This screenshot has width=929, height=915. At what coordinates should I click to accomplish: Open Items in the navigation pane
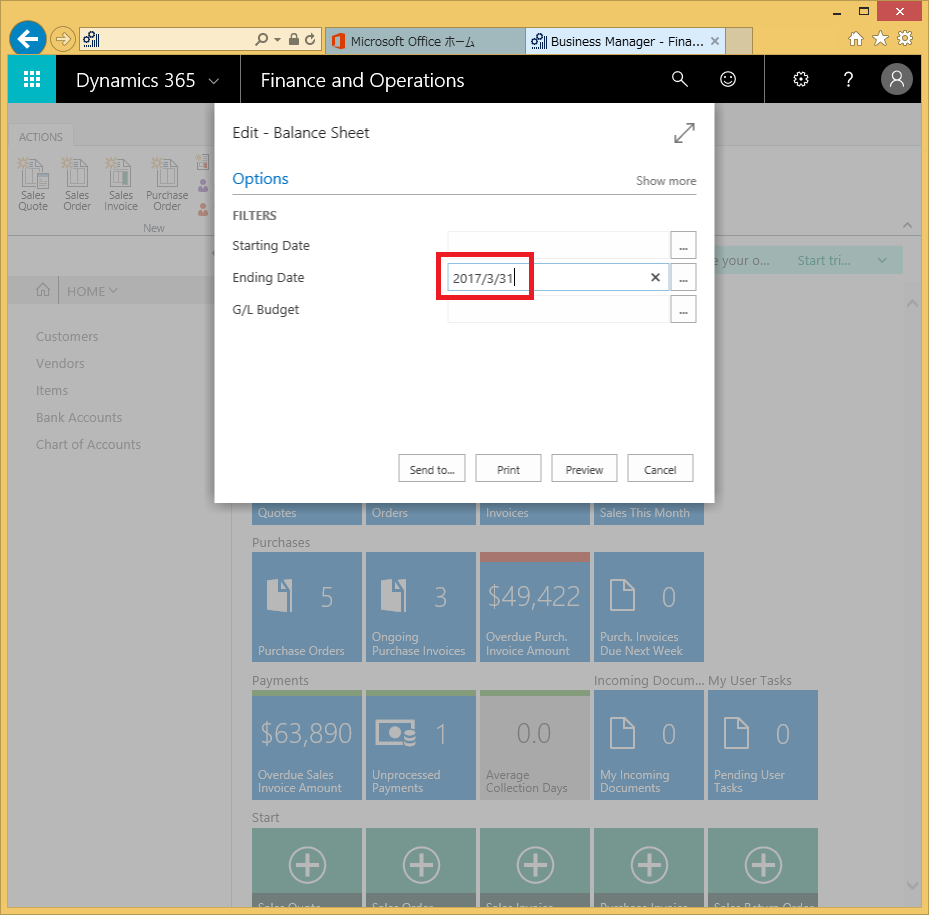click(52, 391)
